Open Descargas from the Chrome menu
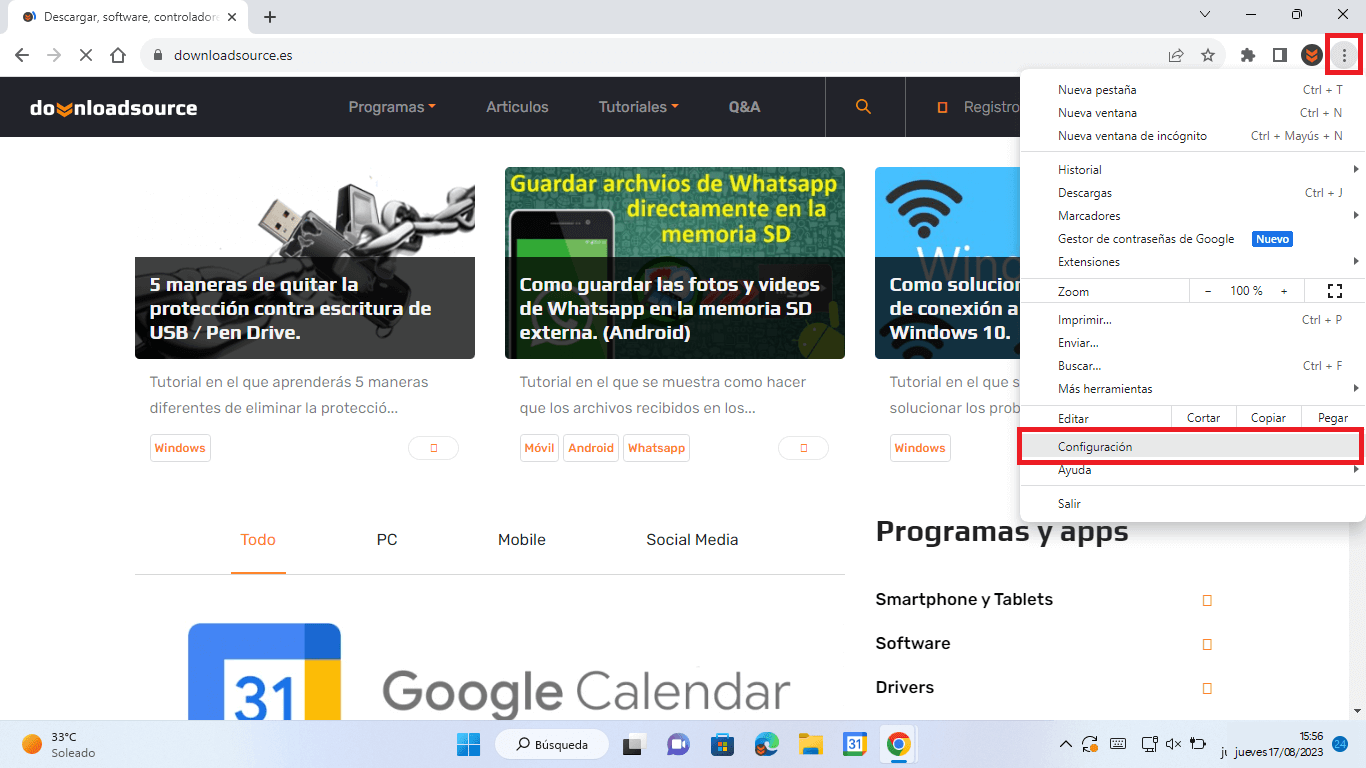The width and height of the screenshot is (1366, 768). click(x=1192, y=193)
